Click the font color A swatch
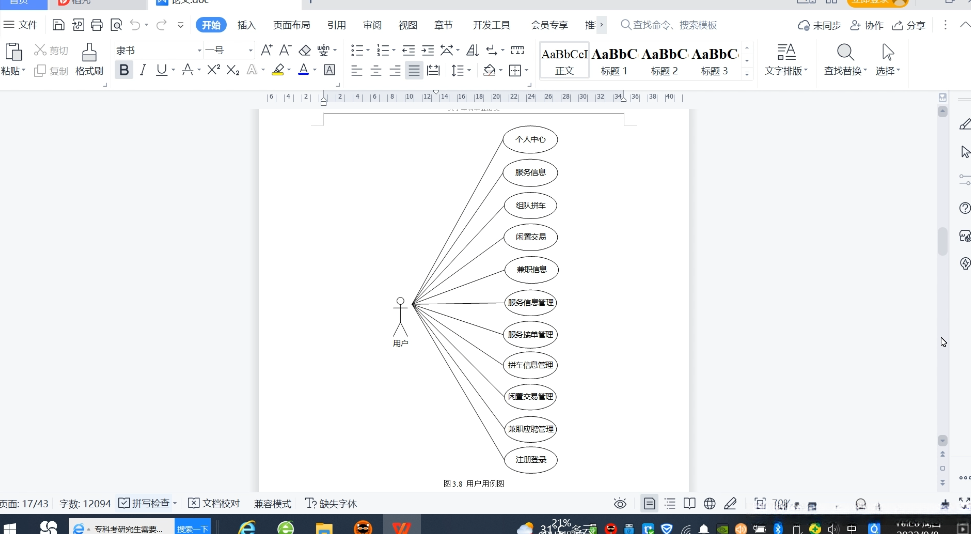The width and height of the screenshot is (971, 534). pyautogui.click(x=303, y=70)
